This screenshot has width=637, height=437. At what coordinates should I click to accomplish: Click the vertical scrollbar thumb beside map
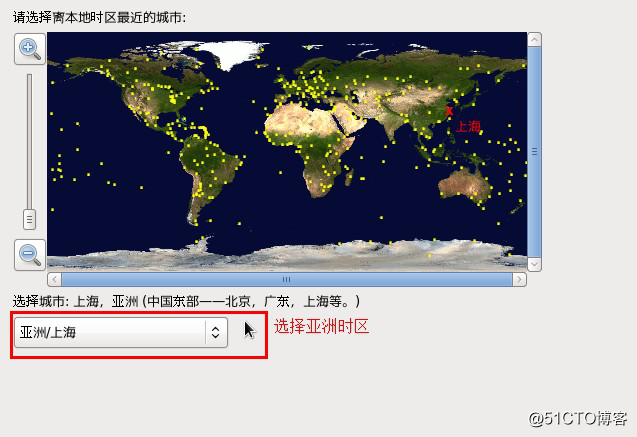[x=534, y=152]
